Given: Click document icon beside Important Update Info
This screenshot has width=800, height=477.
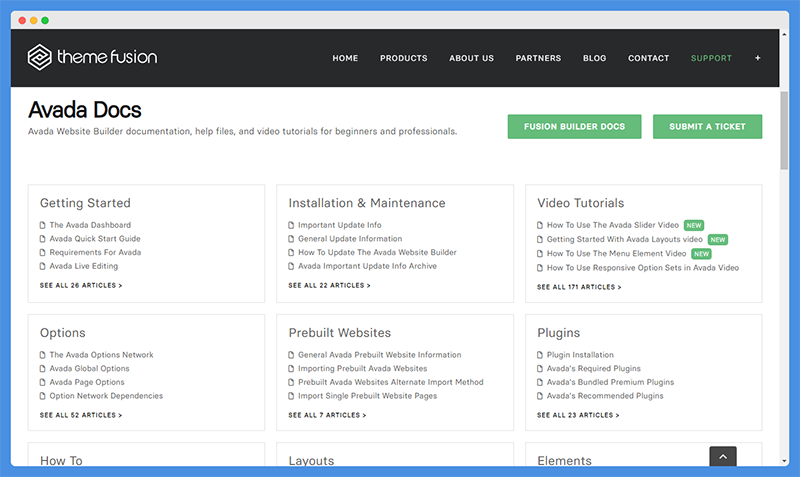Looking at the screenshot, I should click(x=291, y=225).
